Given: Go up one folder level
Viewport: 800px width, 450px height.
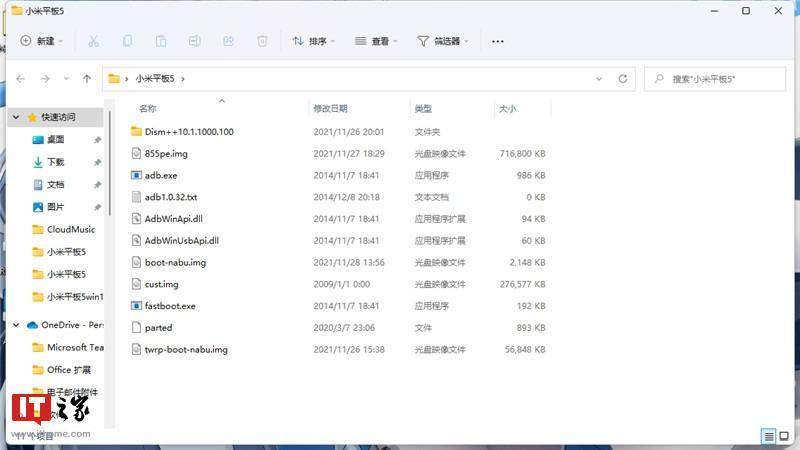Looking at the screenshot, I should (x=87, y=78).
